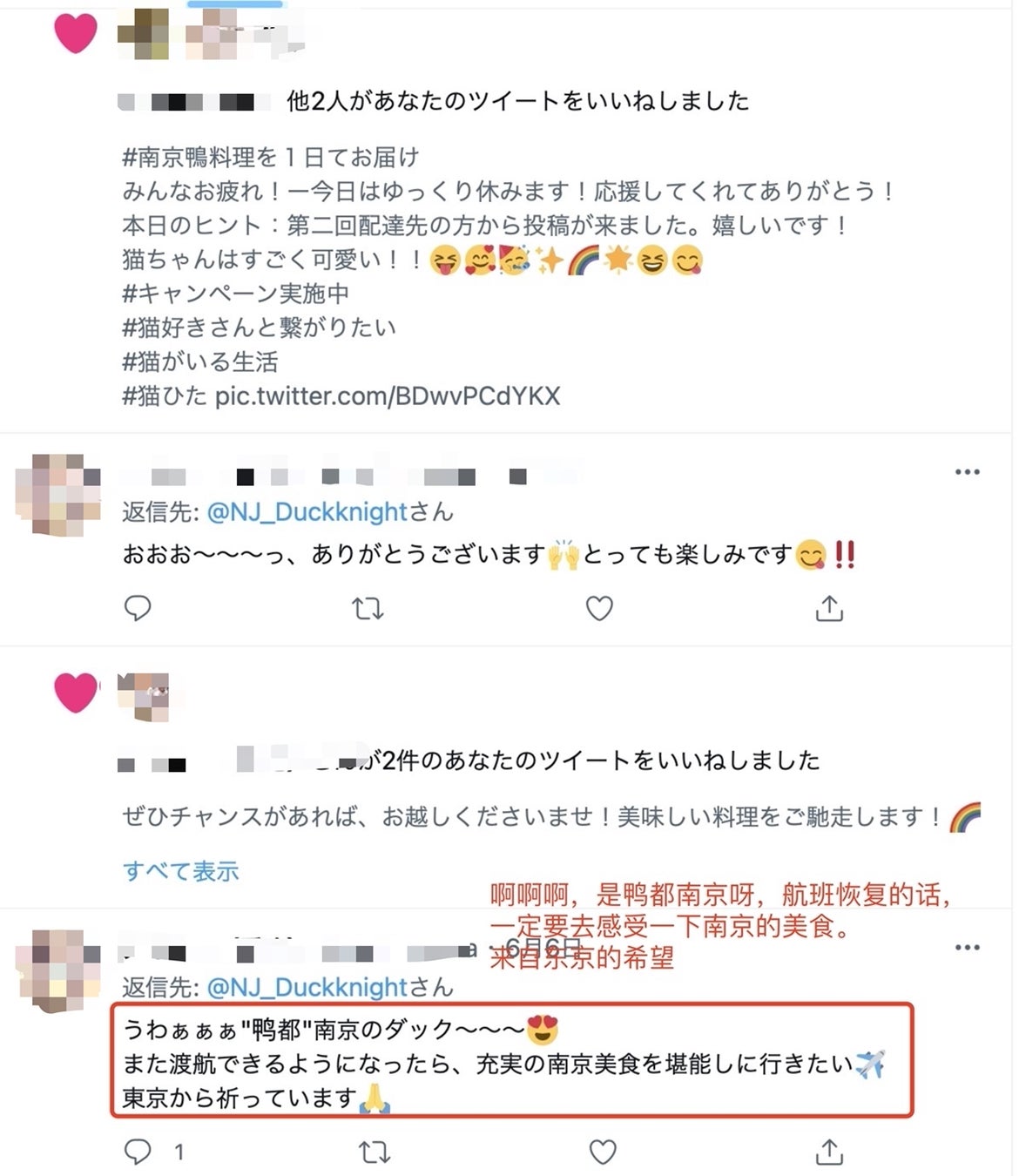The width and height of the screenshot is (1019, 1176).
Task: Click hashtag #猫がいる生活
Action: (200, 362)
